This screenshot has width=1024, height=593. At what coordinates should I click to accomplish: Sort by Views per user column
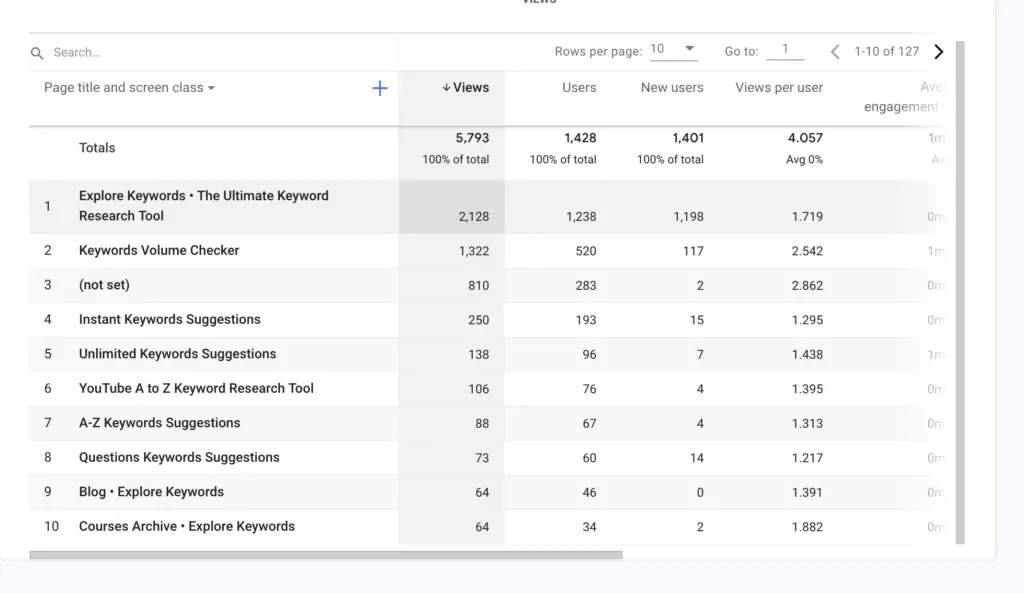pyautogui.click(x=778, y=88)
